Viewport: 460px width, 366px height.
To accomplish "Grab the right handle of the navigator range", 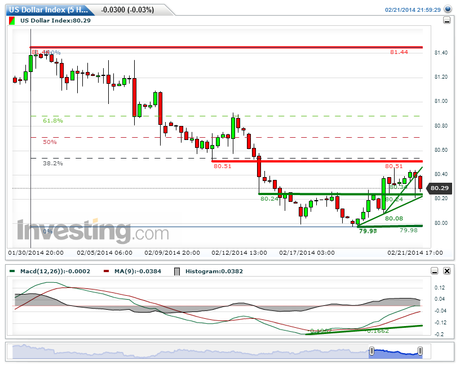I will click(x=420, y=351).
